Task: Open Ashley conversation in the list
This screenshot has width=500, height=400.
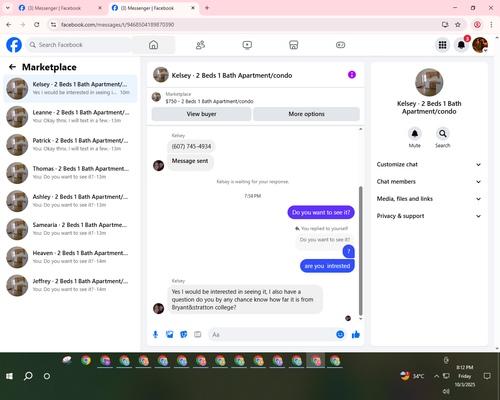Action: (x=70, y=201)
